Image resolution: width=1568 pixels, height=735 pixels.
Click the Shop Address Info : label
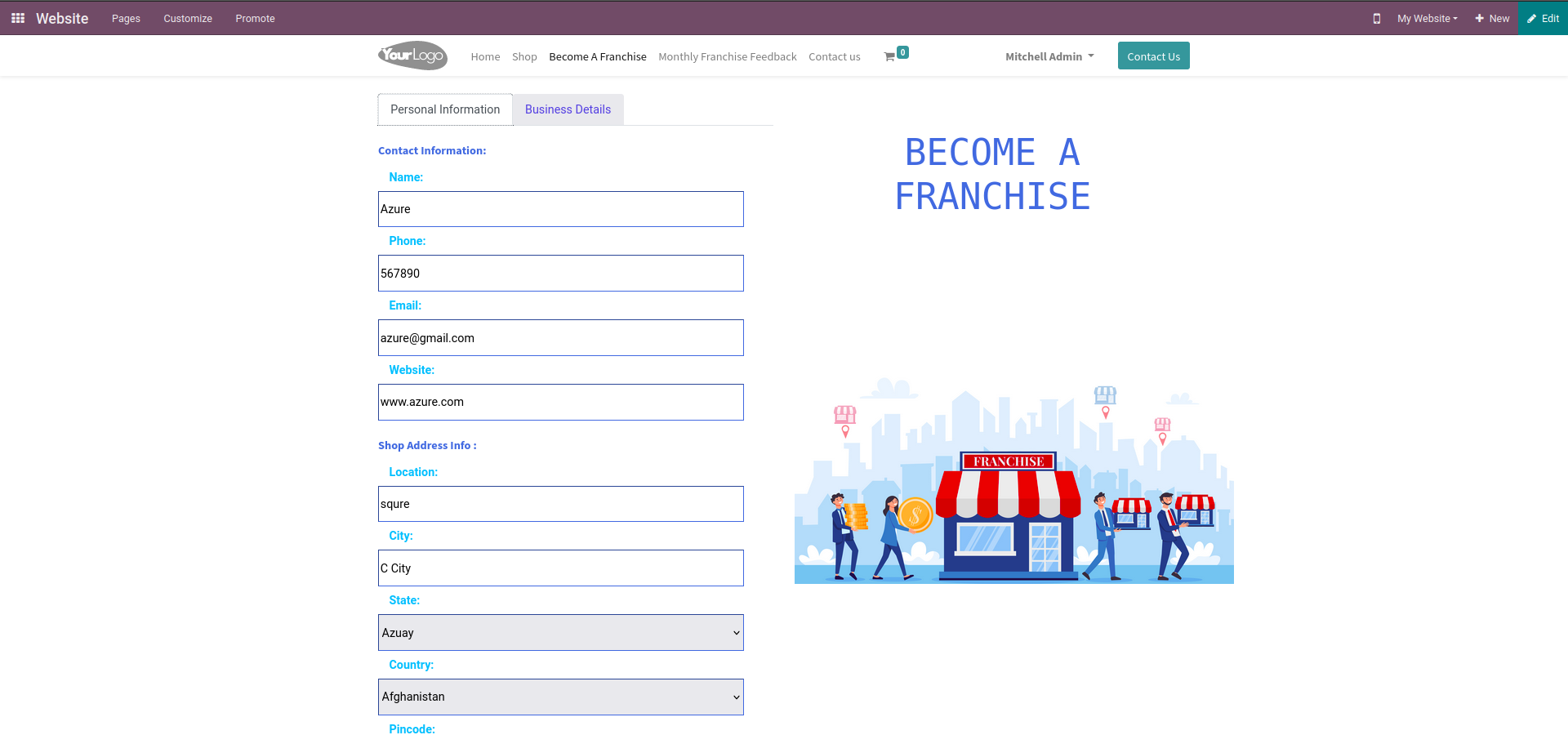(427, 445)
